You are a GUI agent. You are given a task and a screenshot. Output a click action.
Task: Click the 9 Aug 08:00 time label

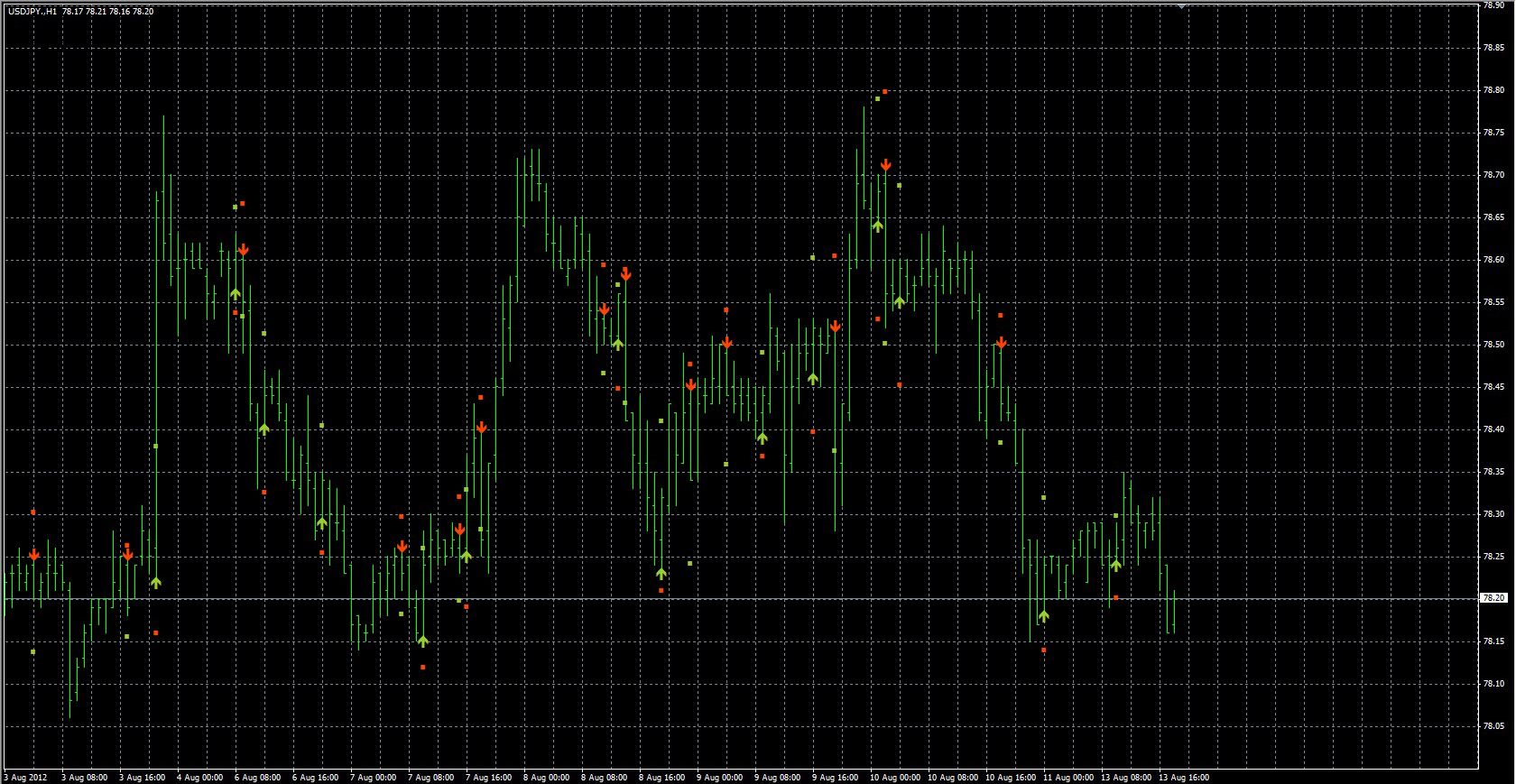[778, 777]
